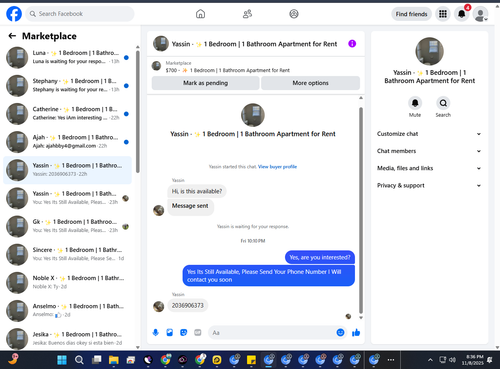Open Sincere conversation in list
Image resolution: width=500 pixels, height=369 pixels.
[x=67, y=254]
